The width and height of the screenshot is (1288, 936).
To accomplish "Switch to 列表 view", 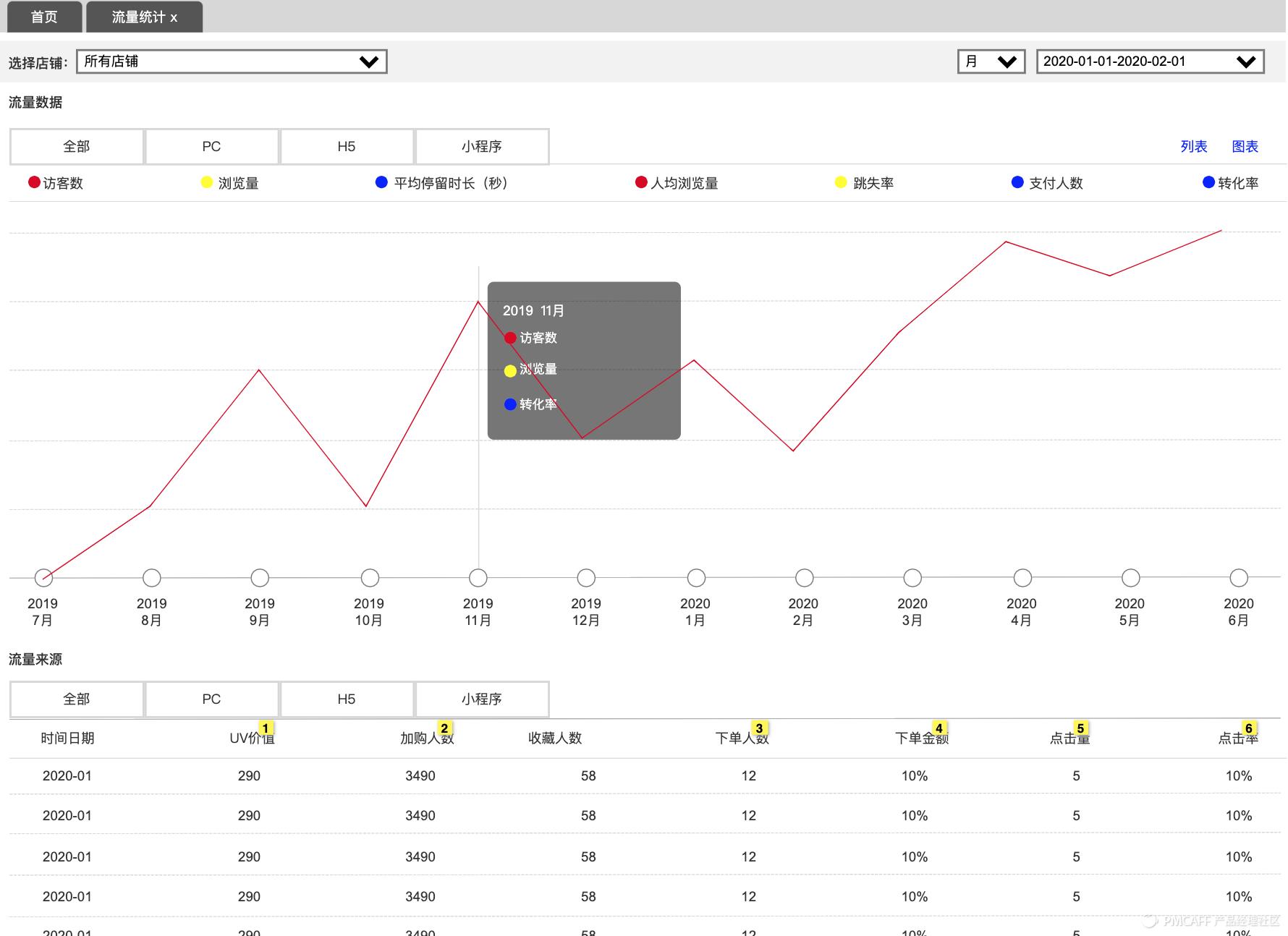I will (x=1193, y=147).
